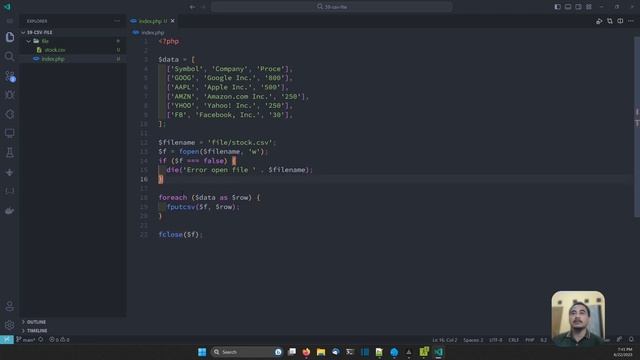Open the Windows Start menu

click(x=202, y=352)
